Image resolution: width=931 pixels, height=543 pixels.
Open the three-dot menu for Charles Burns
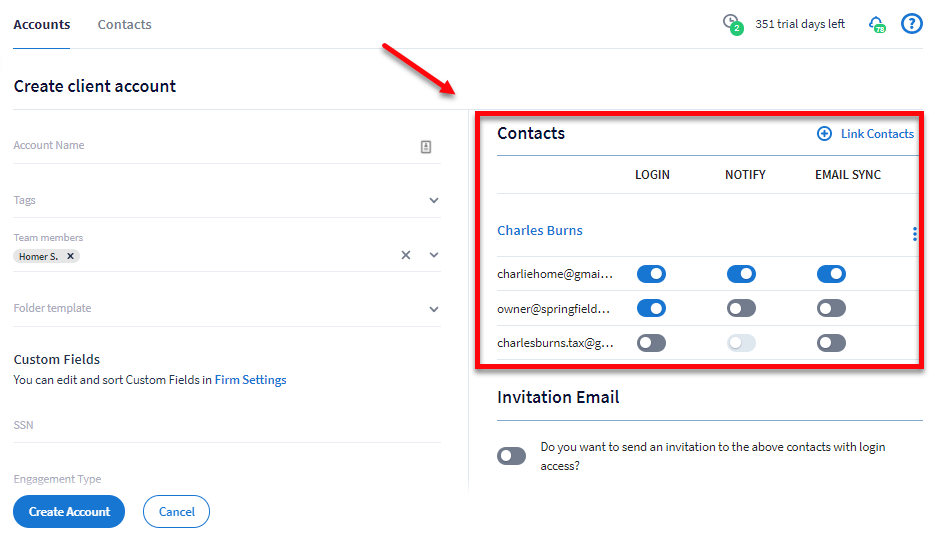914,234
